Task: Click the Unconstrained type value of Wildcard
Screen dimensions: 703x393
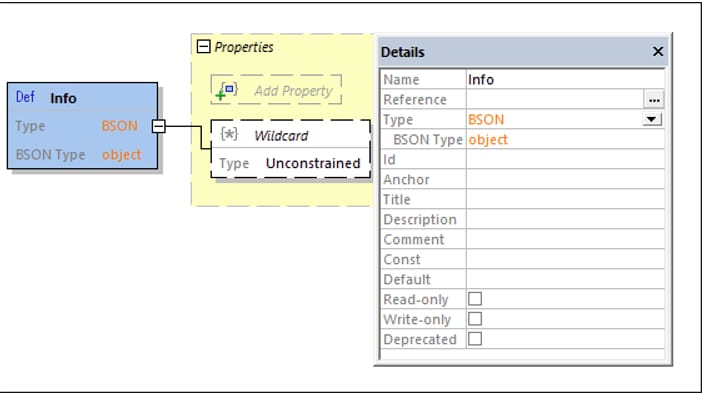Action: pyautogui.click(x=313, y=163)
